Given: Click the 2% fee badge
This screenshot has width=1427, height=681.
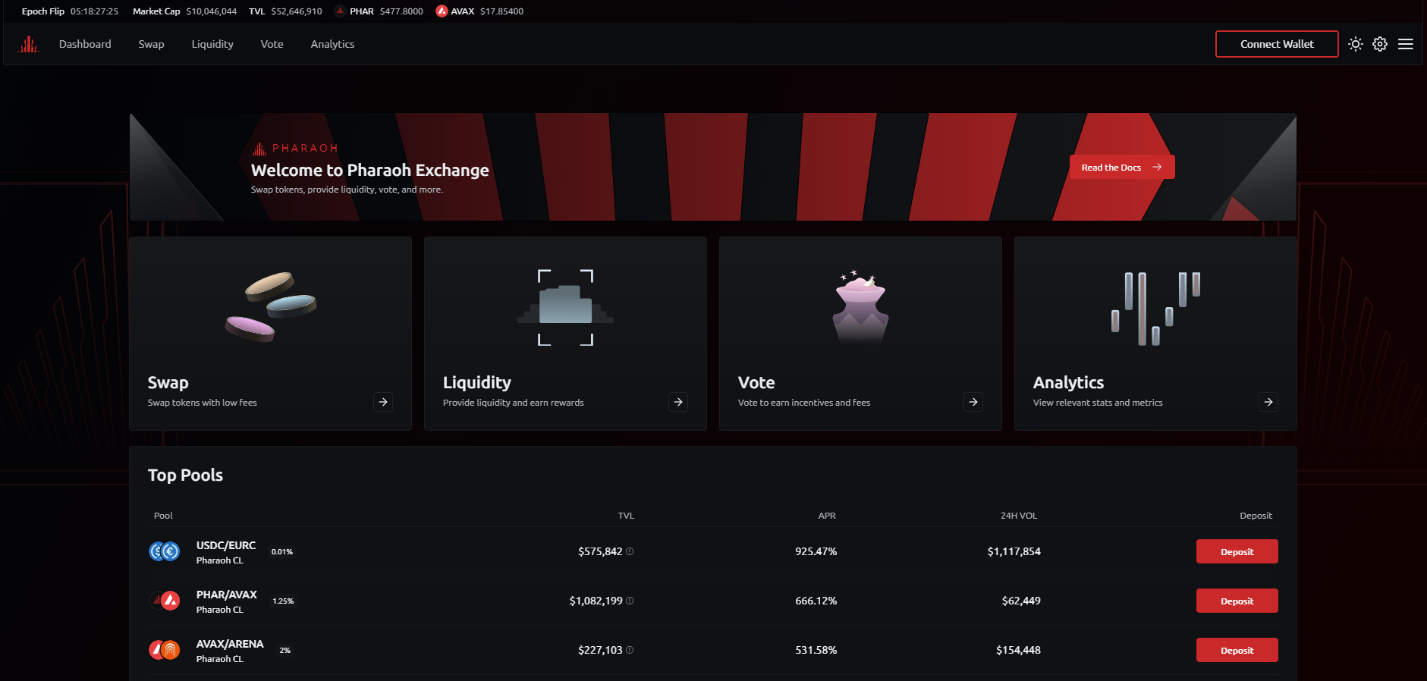Looking at the screenshot, I should [285, 650].
